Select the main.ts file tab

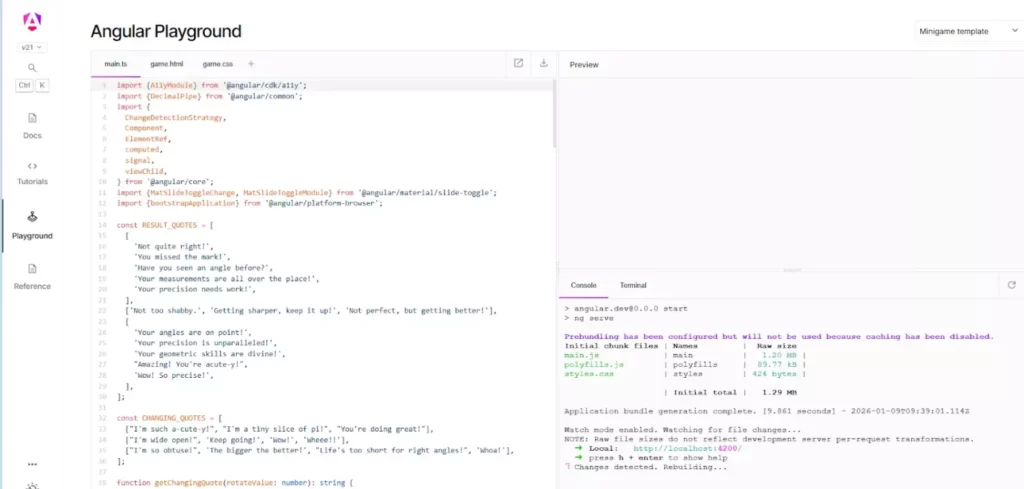[x=115, y=64]
